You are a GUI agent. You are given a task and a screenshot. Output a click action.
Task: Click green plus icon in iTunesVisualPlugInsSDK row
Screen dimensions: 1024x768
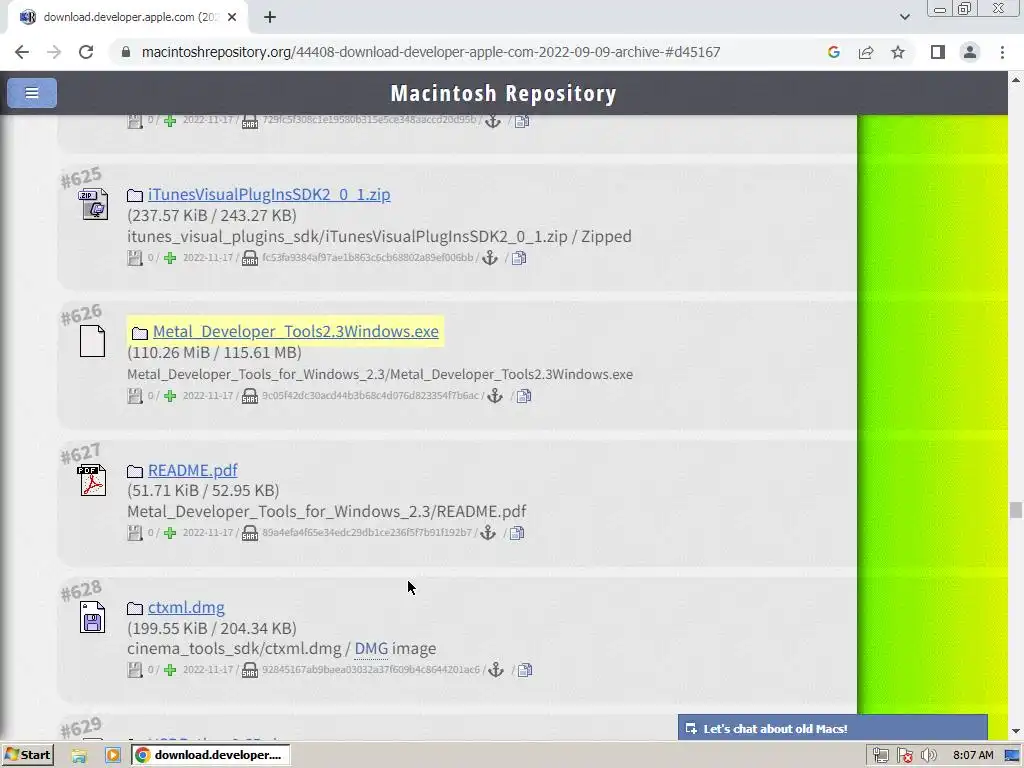tap(170, 258)
